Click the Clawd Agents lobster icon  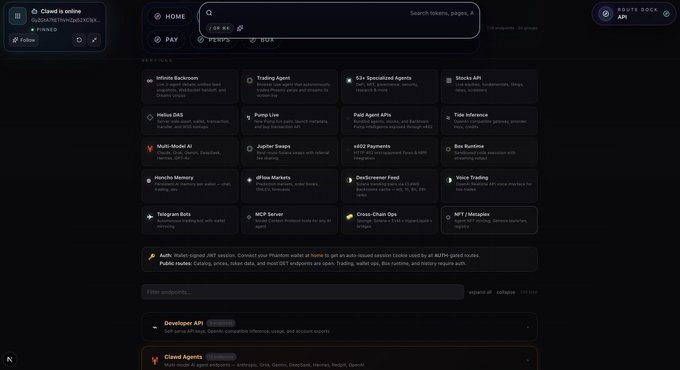(x=154, y=360)
